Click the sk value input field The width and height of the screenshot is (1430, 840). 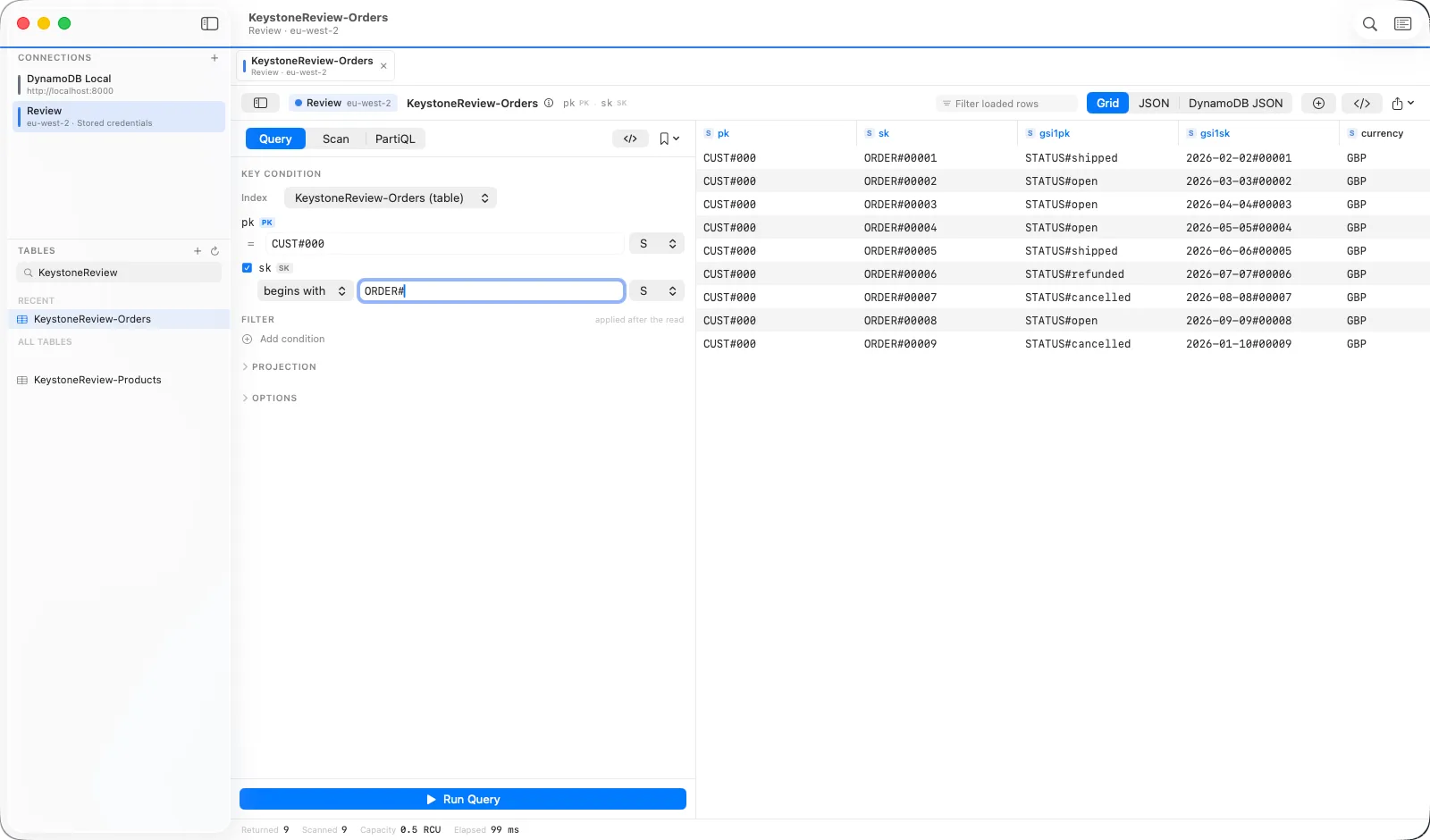tap(492, 291)
